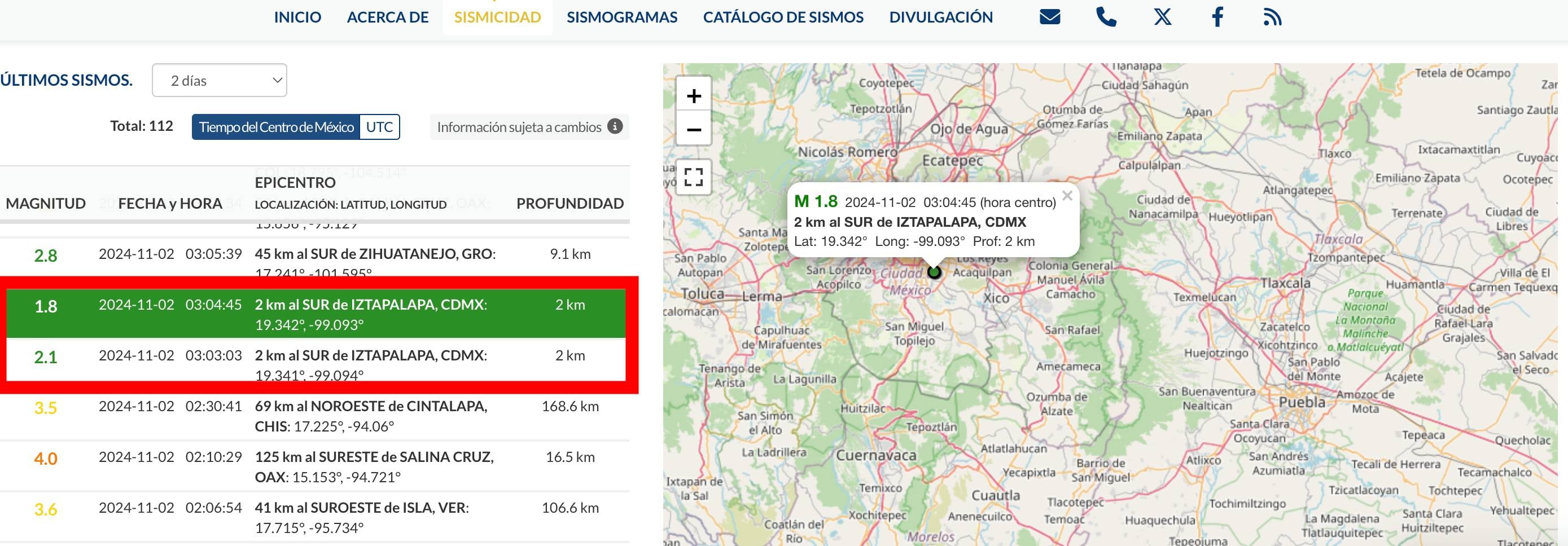
Task: Click the green earthquake marker on the map
Action: [x=934, y=272]
